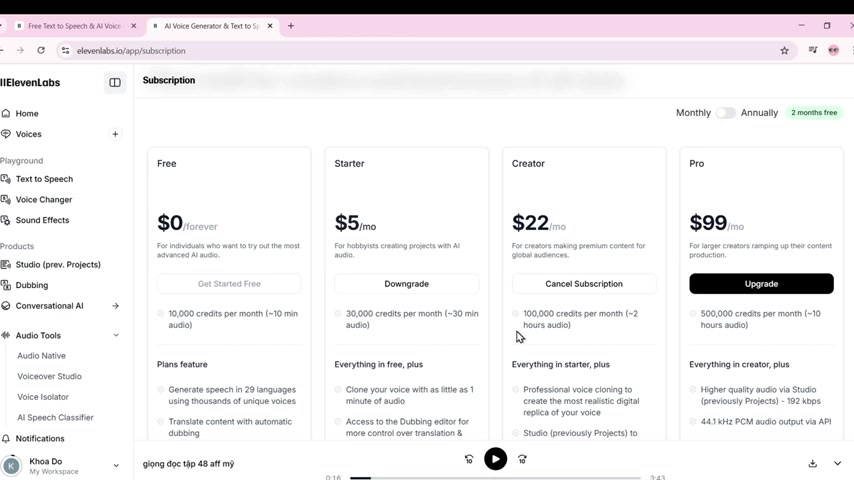Image resolution: width=854 pixels, height=480 pixels.
Task: Toggle Monthly to Annually billing switch
Action: 725,113
